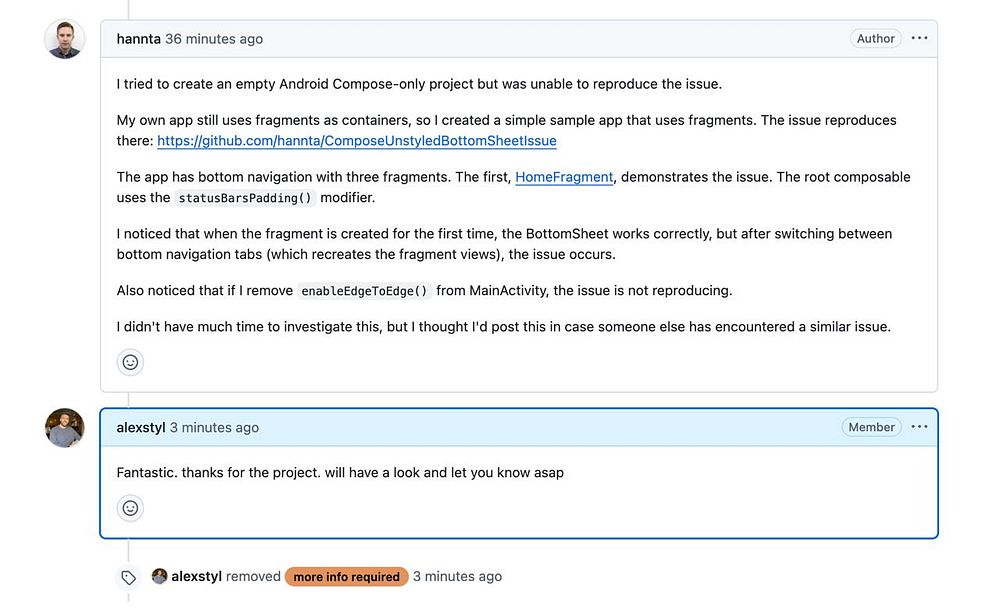The height and width of the screenshot is (610, 1000).
Task: Add emoji reaction to hannta's comment
Action: point(130,362)
